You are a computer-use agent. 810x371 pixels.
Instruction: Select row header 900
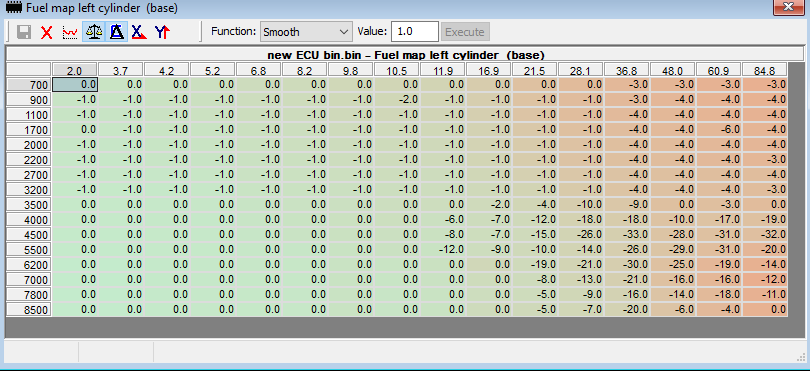click(x=29, y=100)
